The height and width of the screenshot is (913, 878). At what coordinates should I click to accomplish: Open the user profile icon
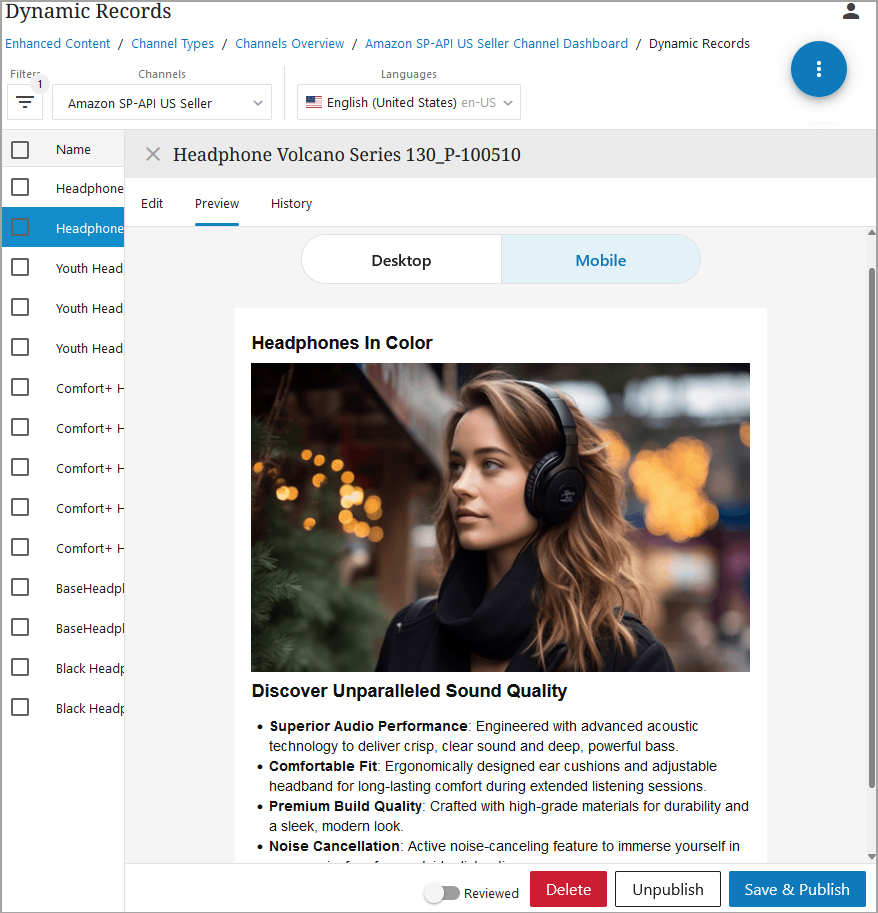click(x=851, y=12)
